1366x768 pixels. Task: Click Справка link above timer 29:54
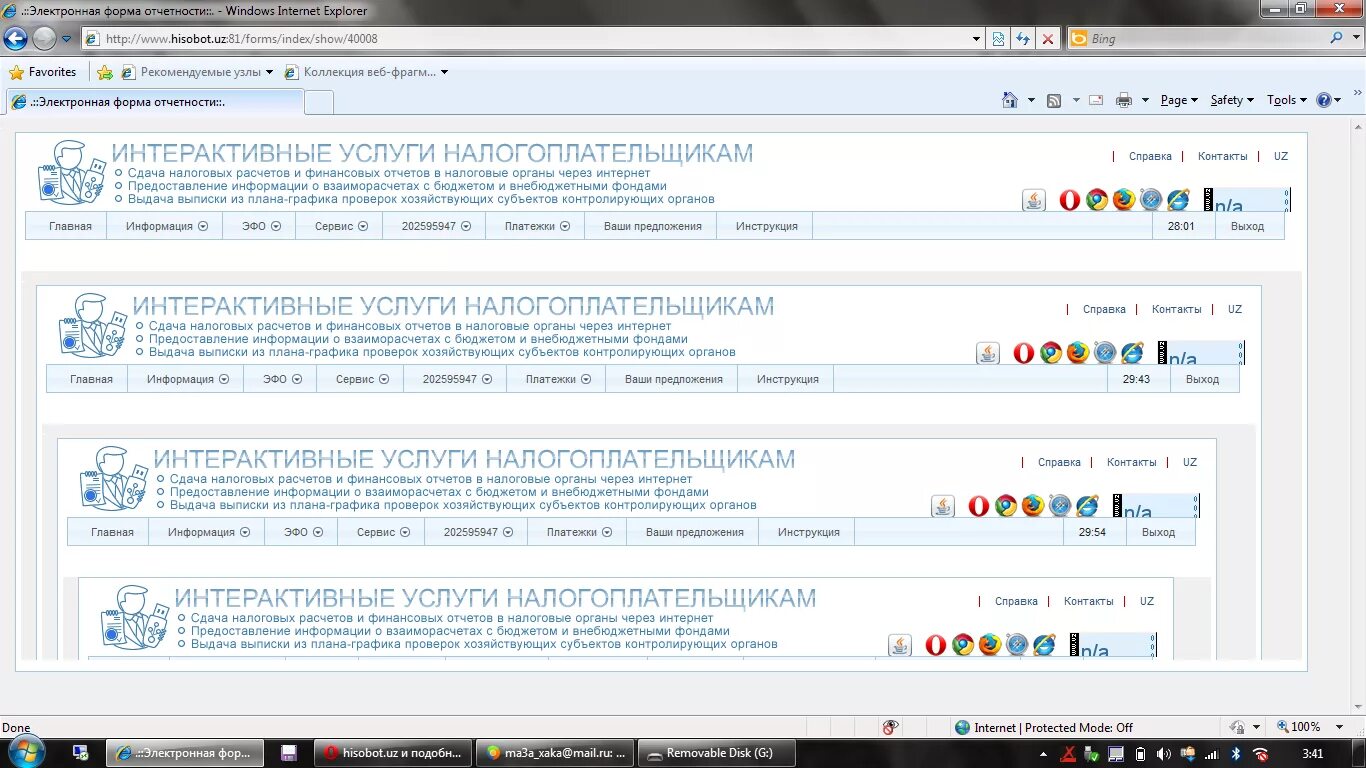click(1059, 462)
